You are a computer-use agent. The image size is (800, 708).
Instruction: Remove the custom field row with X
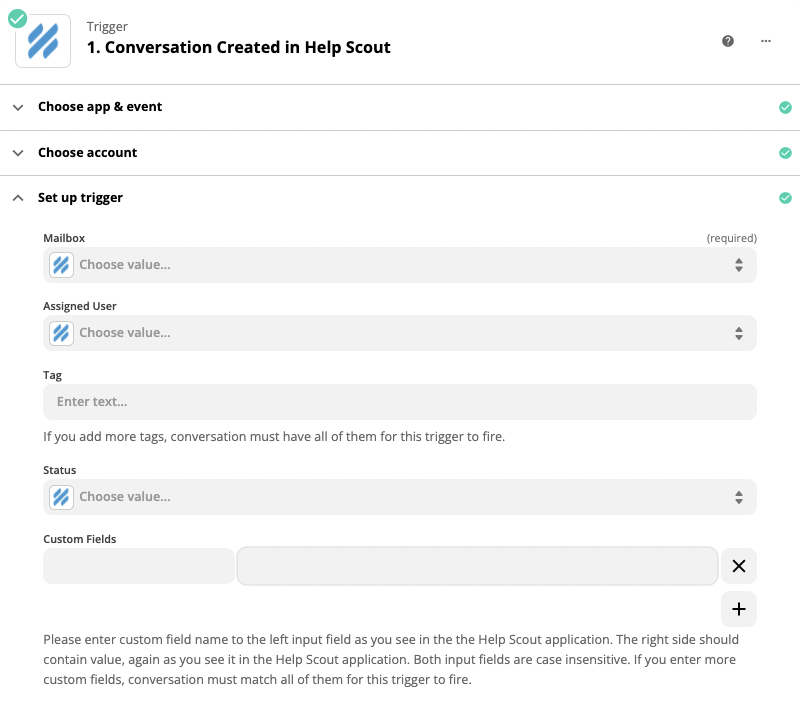pos(738,566)
